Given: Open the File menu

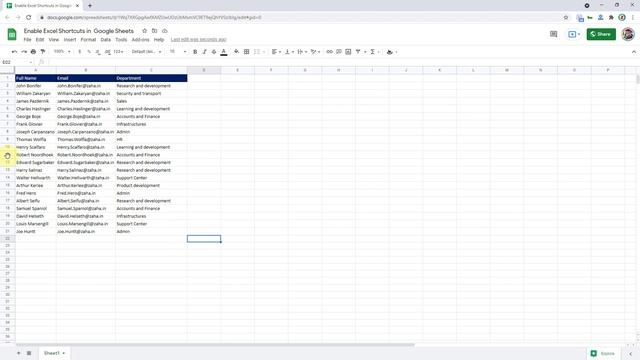Looking at the screenshot, I should tap(27, 40).
